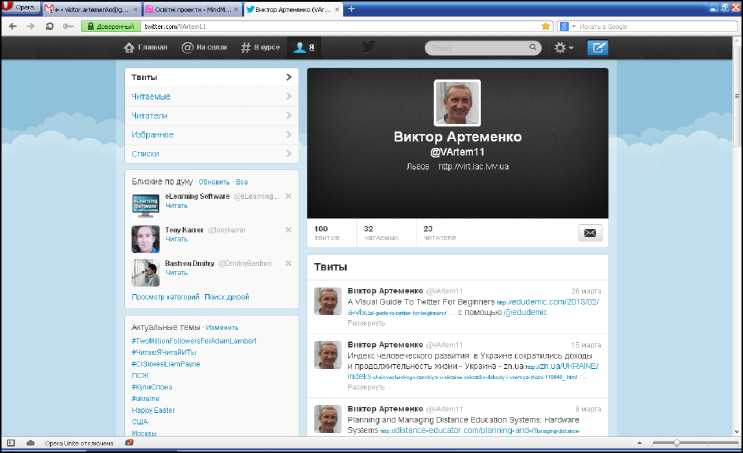Click the eLearning Software avatar thumbnail
The width and height of the screenshot is (743, 453).
click(145, 205)
